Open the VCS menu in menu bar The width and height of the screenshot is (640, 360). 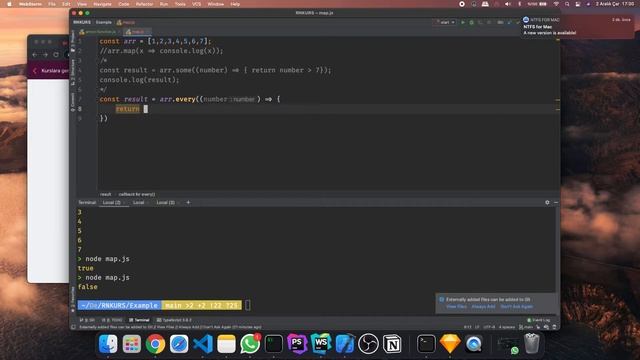click(x=196, y=4)
